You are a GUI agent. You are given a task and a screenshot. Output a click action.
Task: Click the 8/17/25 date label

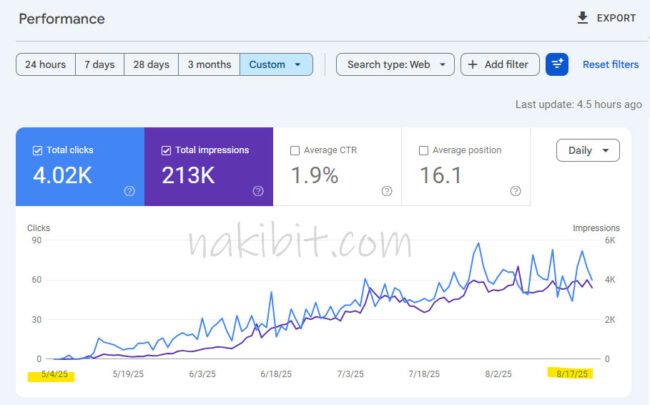pos(572,374)
